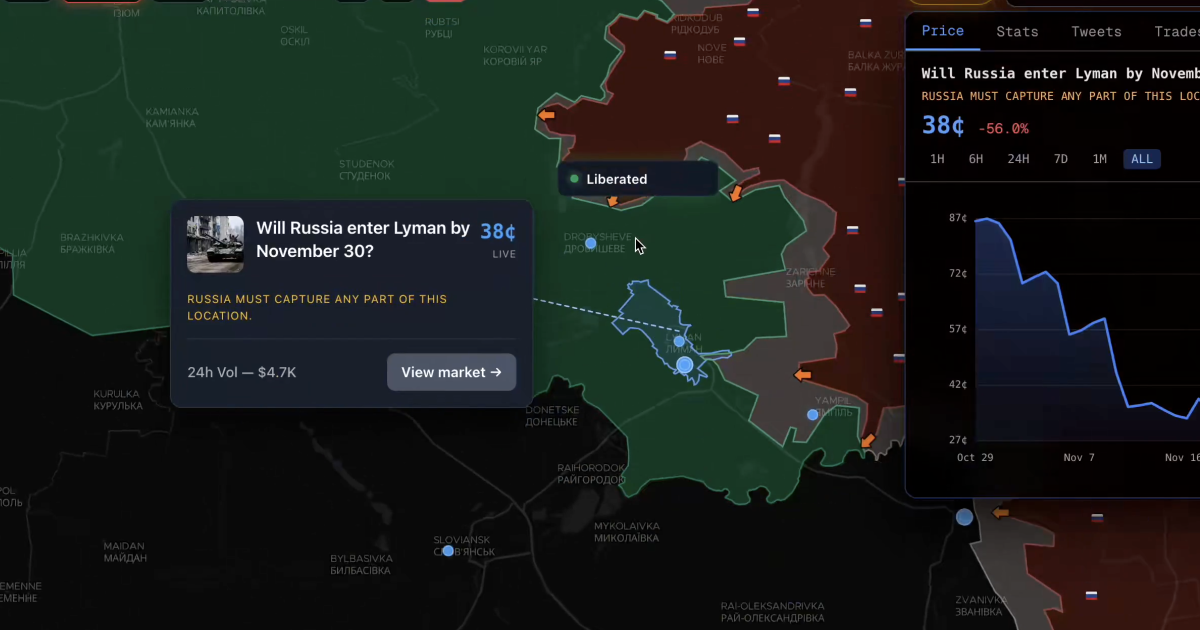Image resolution: width=1200 pixels, height=630 pixels.
Task: Click the orange arrow south of Yampil
Action: (867, 441)
